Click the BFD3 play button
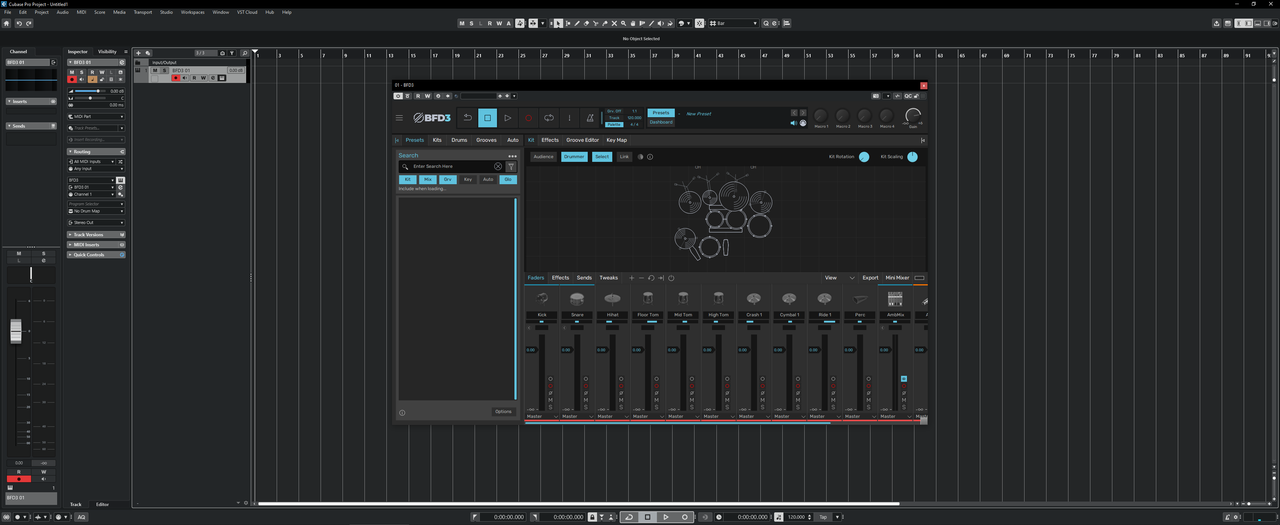The height and width of the screenshot is (525, 1280). pyautogui.click(x=508, y=118)
